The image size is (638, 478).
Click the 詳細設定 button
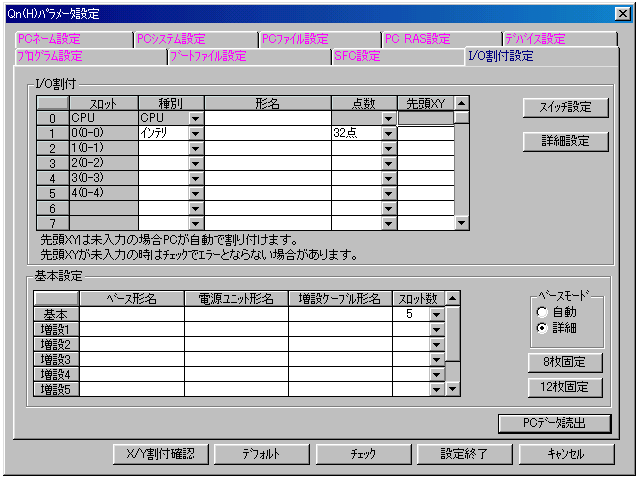(x=565, y=141)
